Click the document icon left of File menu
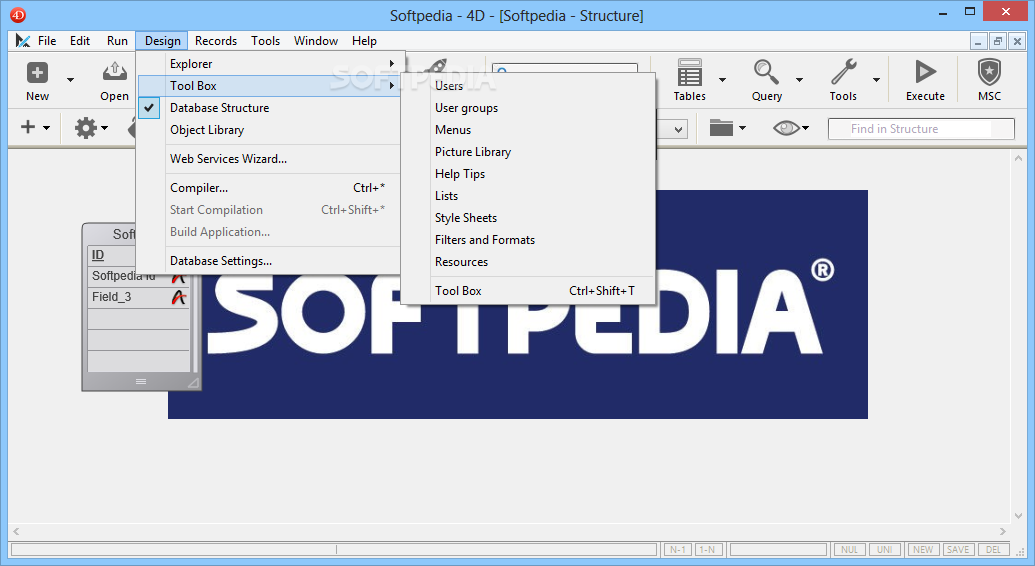This screenshot has height=566, width=1035. 22,41
